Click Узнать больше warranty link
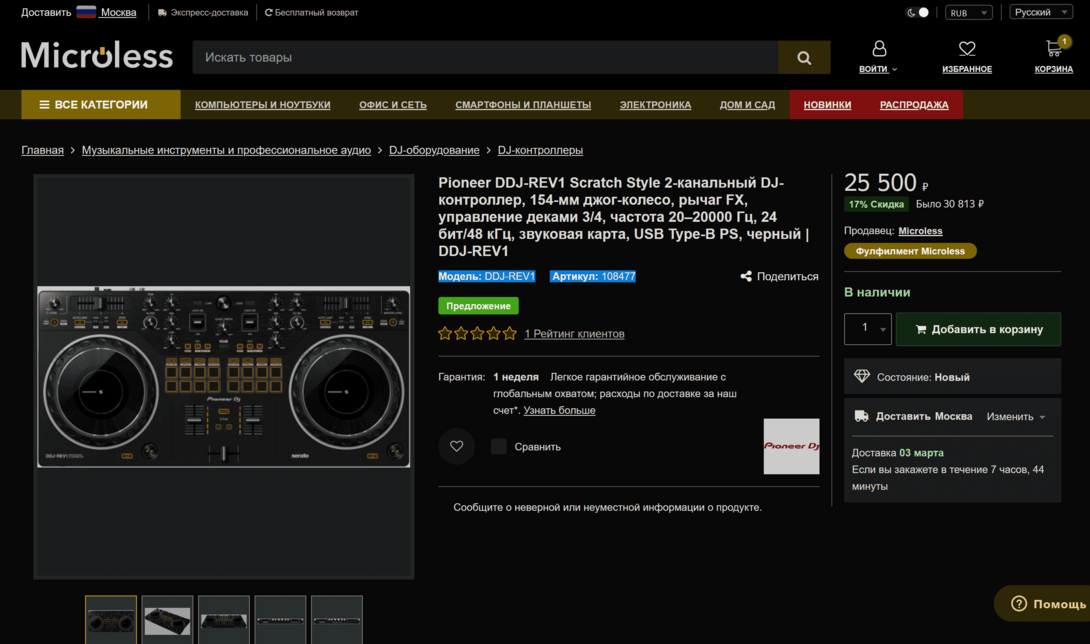The width and height of the screenshot is (1090, 644). [x=559, y=410]
